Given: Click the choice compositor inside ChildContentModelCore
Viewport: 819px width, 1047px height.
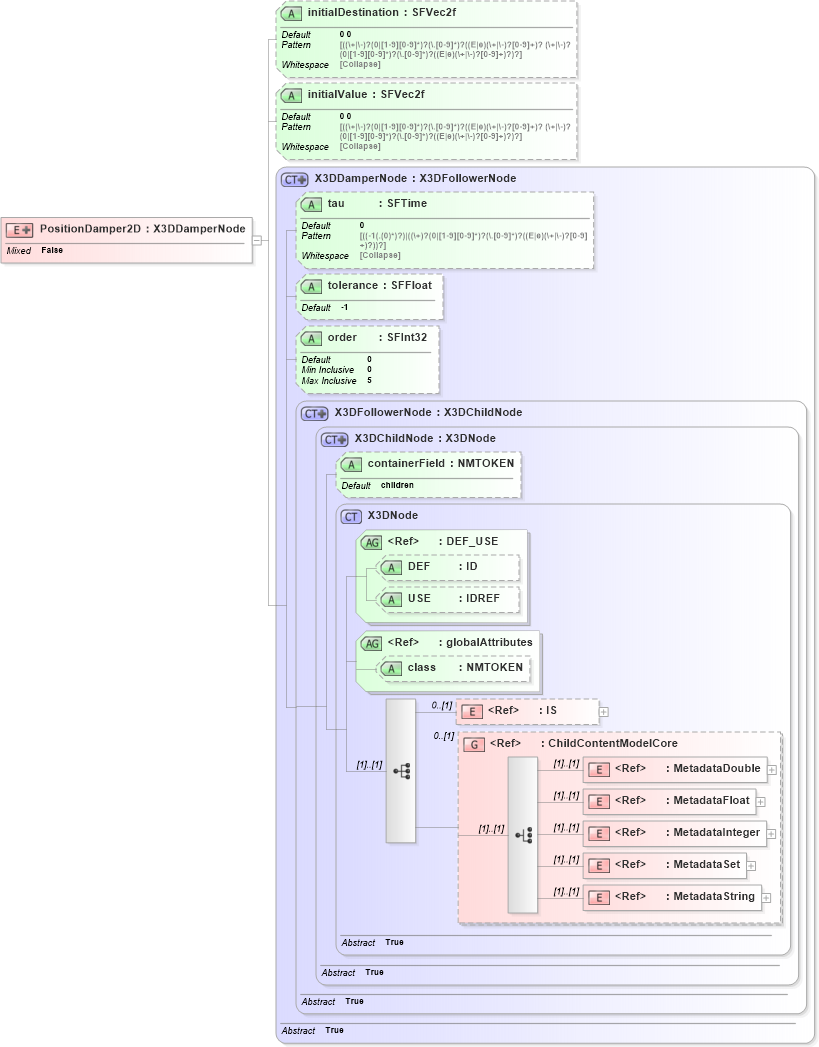Looking at the screenshot, I should [523, 835].
